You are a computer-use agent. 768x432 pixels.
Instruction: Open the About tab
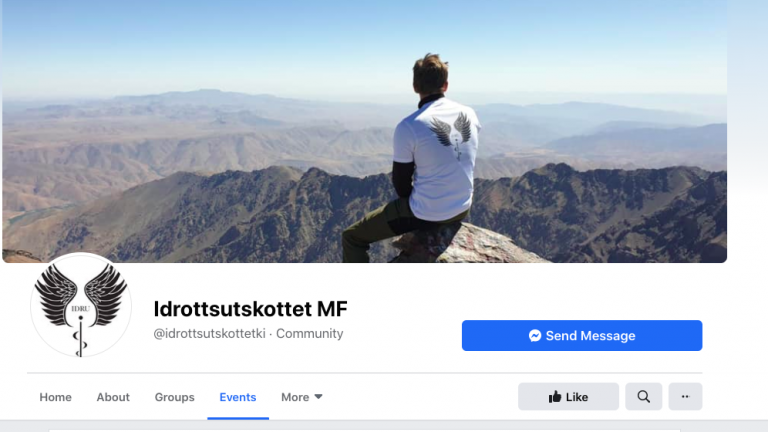click(x=113, y=397)
